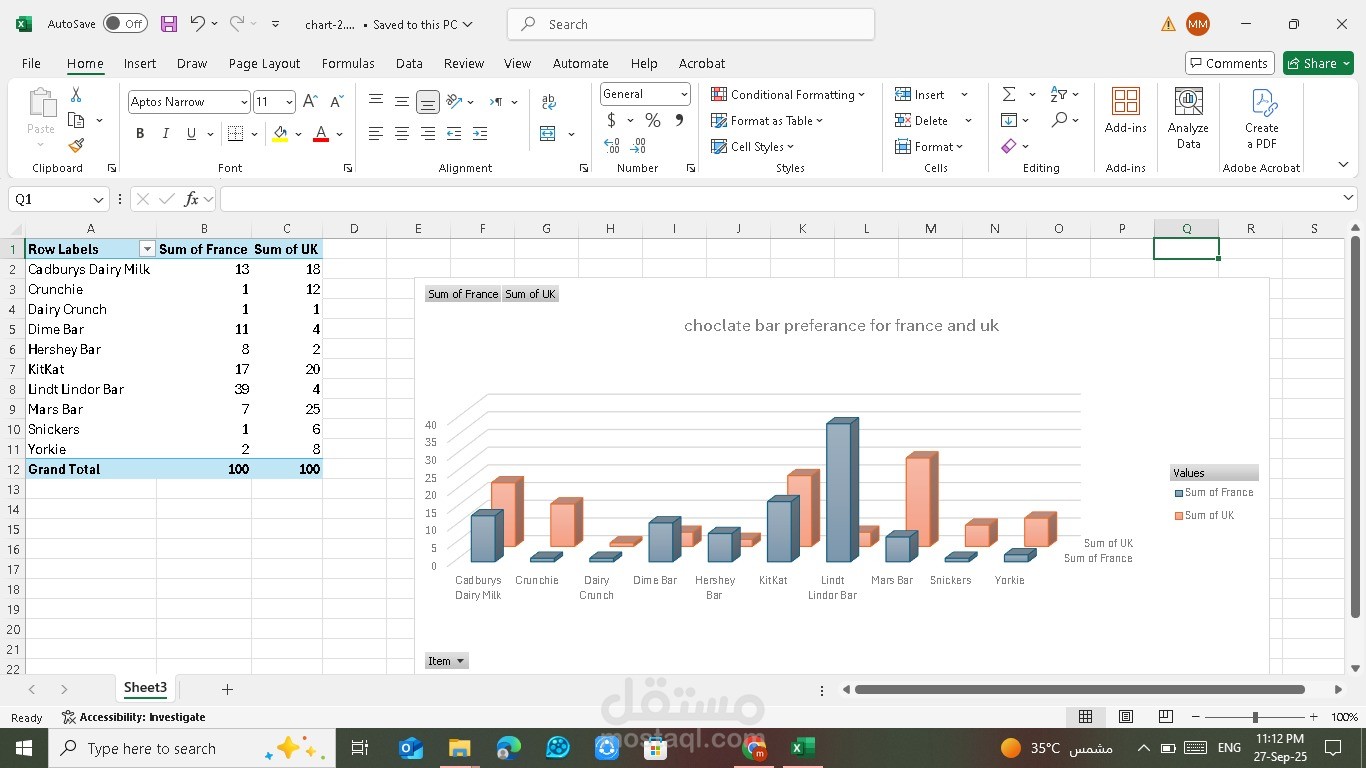Screen dimensions: 1366x768
Task: Toggle Bold formatting
Action: [x=140, y=134]
